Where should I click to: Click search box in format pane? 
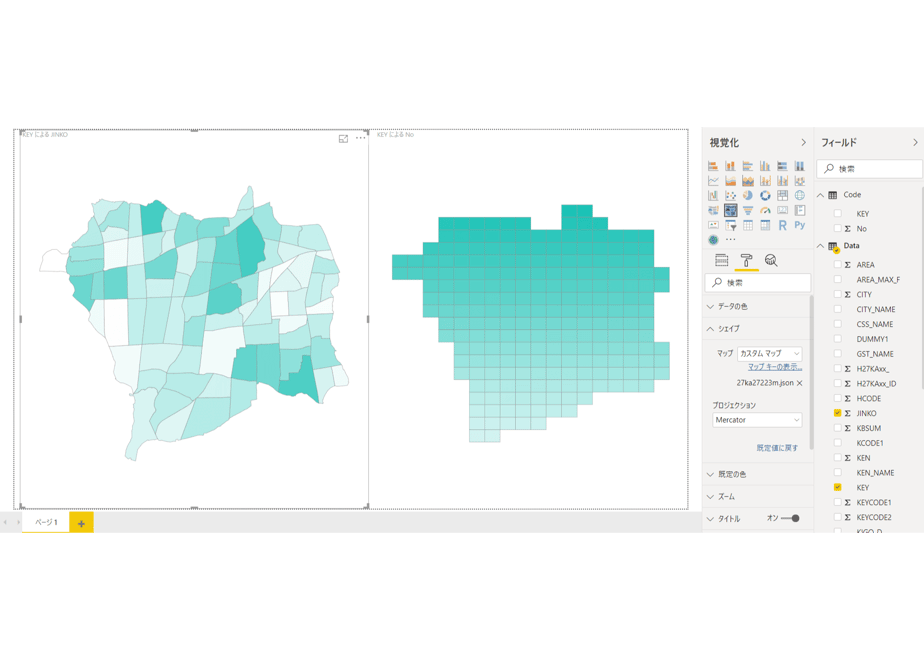[758, 283]
